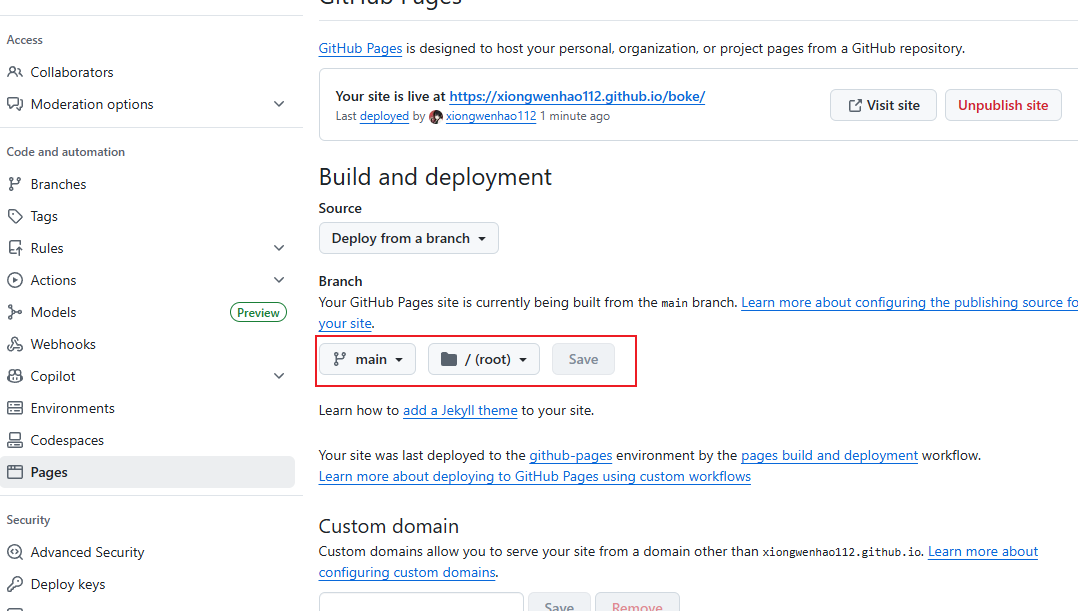Screen dimensions: 1078x611
Task: Click the deployed link
Action: pos(384,116)
